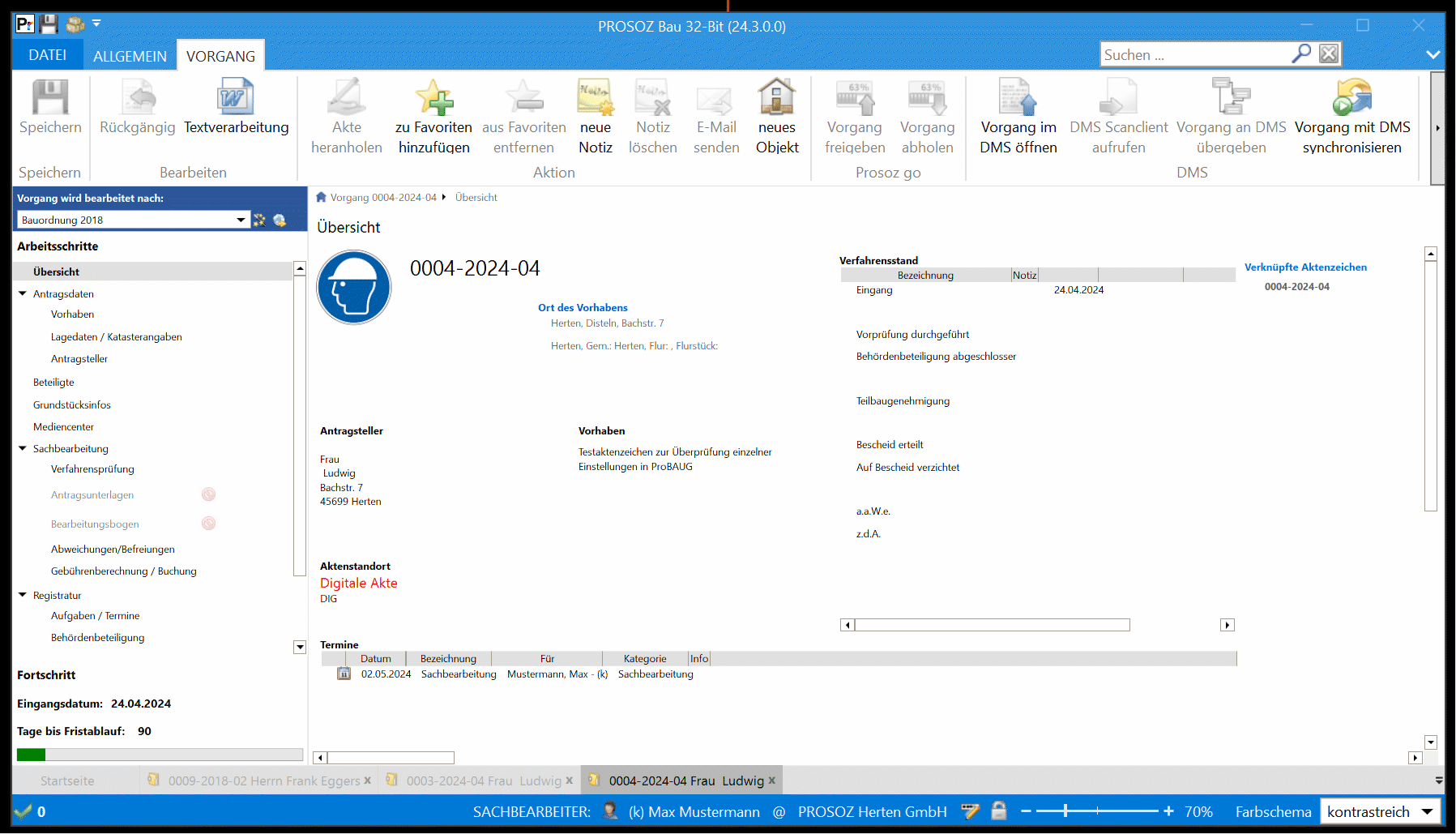Open Textverarbeitung from the ribbon

(237, 108)
